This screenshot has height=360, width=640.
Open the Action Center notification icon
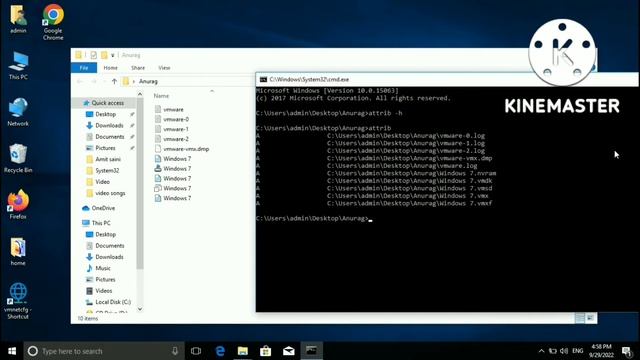pyautogui.click(x=627, y=351)
